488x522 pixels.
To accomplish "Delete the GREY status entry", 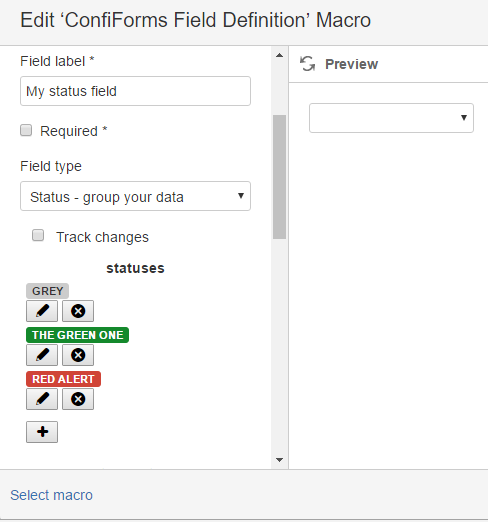I will click(x=78, y=311).
